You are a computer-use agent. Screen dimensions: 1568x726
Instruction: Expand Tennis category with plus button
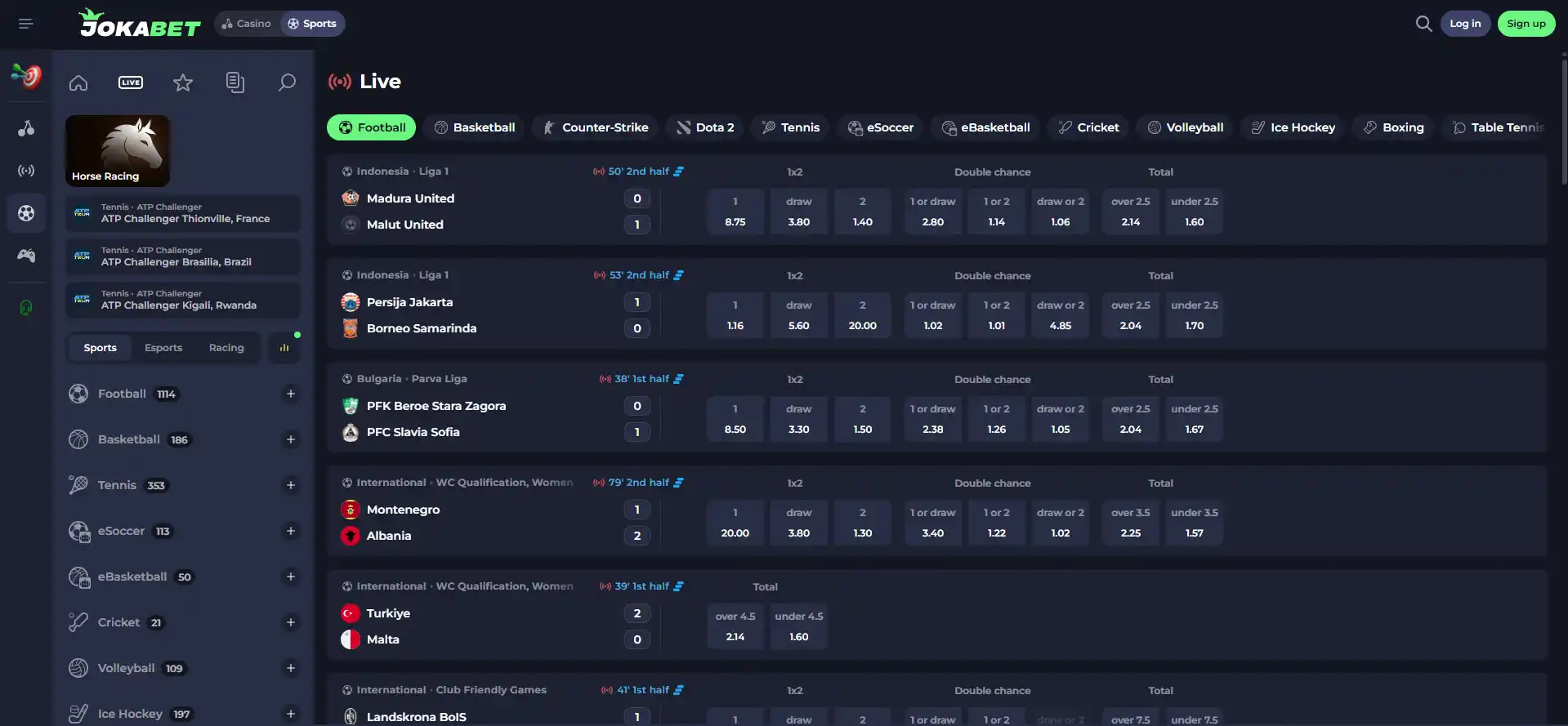point(290,485)
